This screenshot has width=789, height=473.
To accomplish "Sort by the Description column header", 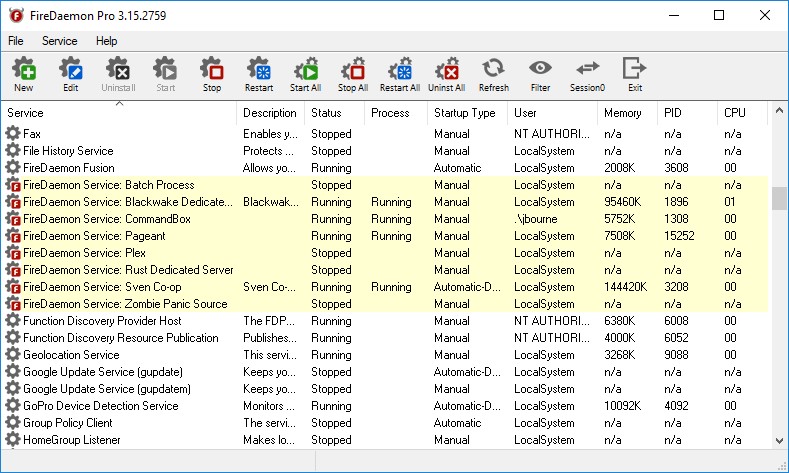I will point(270,113).
